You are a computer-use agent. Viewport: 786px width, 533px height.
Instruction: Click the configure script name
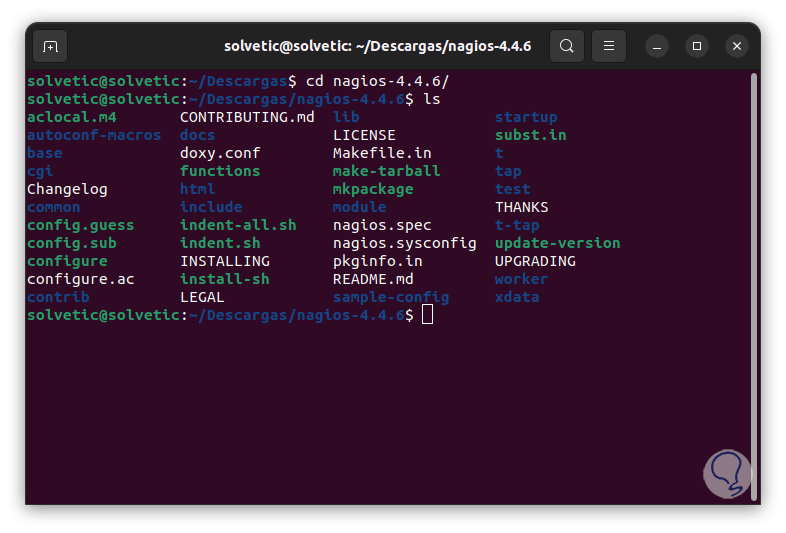67,262
